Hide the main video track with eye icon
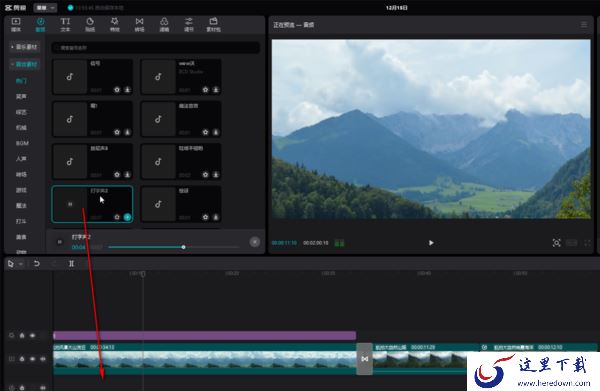 pyautogui.click(x=33, y=359)
